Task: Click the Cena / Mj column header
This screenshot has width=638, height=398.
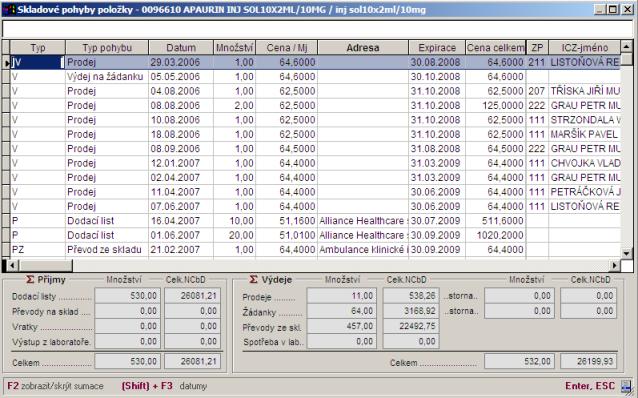Action: coord(287,48)
